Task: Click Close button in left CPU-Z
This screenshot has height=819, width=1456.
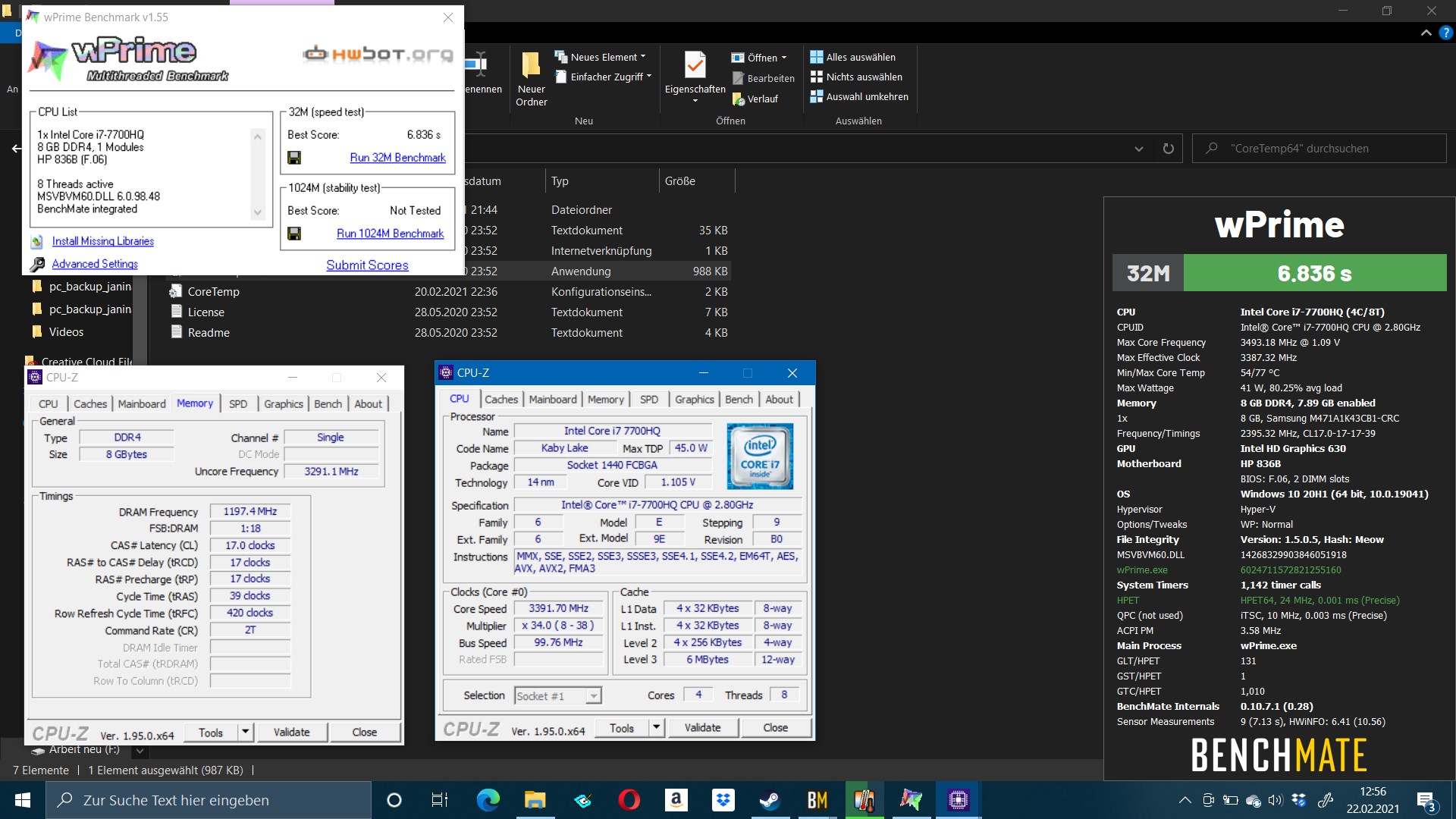Action: click(364, 732)
